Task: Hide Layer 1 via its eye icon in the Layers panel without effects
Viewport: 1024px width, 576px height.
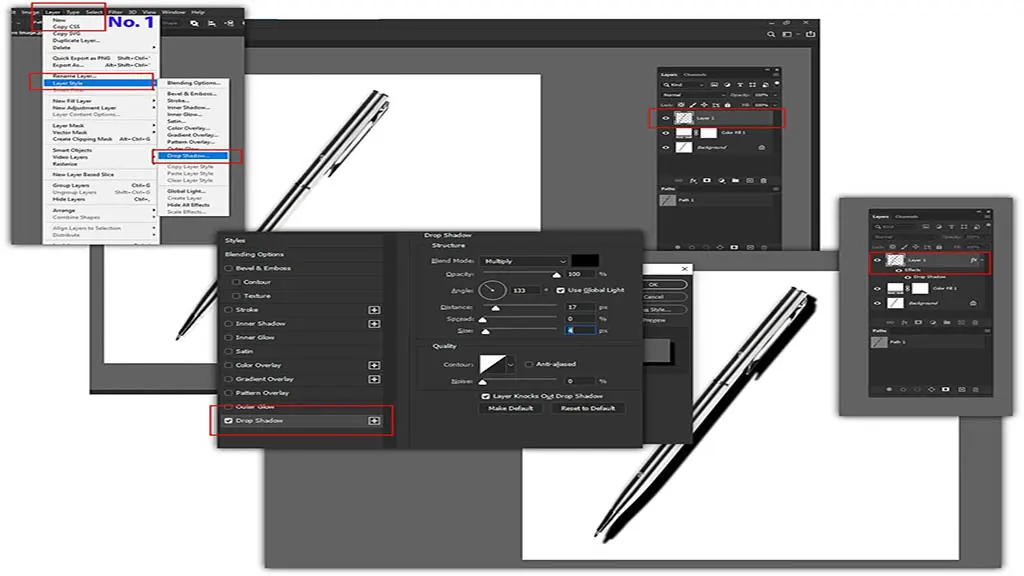Action: (x=666, y=118)
